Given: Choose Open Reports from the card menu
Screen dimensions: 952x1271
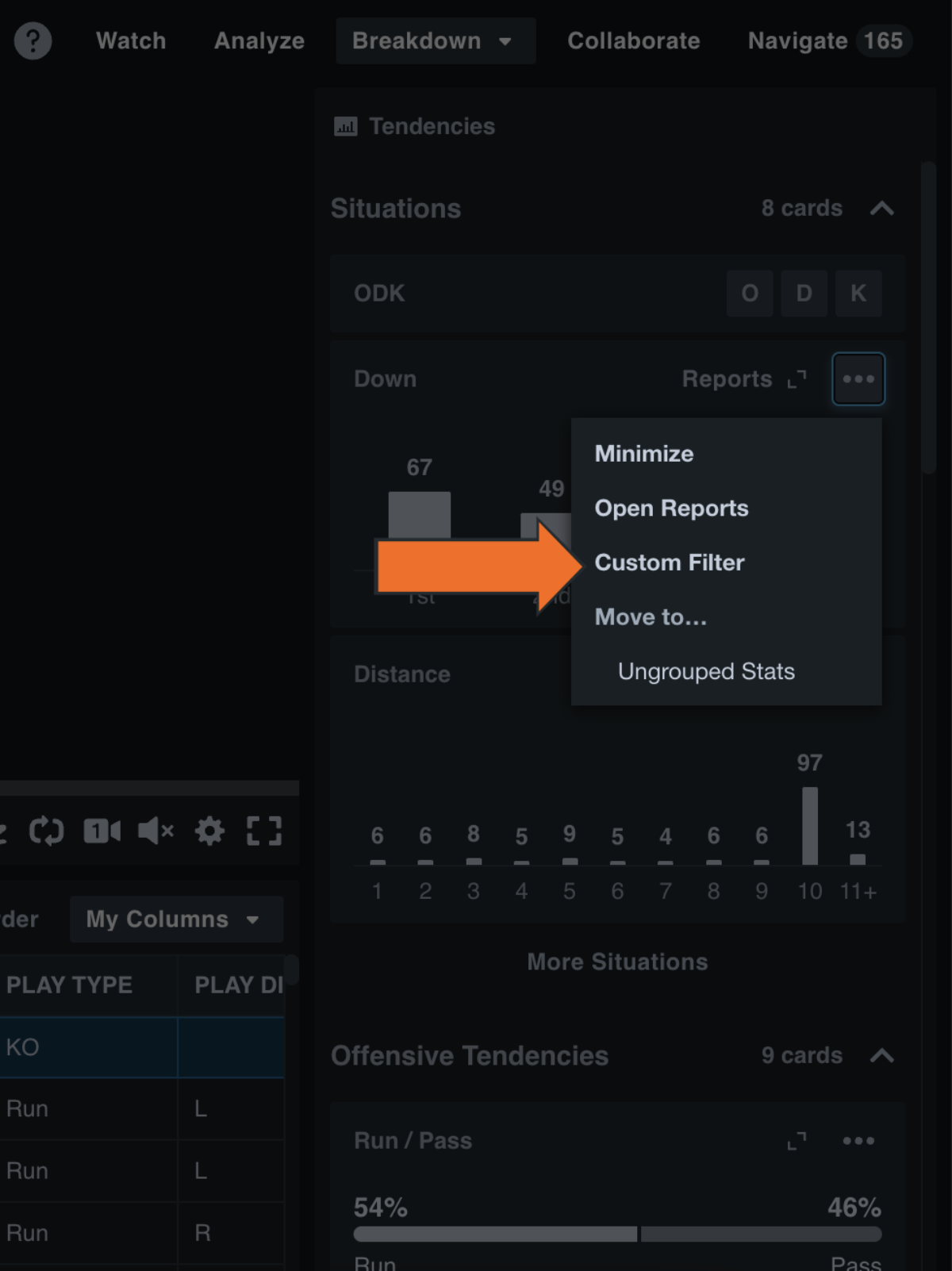Looking at the screenshot, I should click(671, 509).
